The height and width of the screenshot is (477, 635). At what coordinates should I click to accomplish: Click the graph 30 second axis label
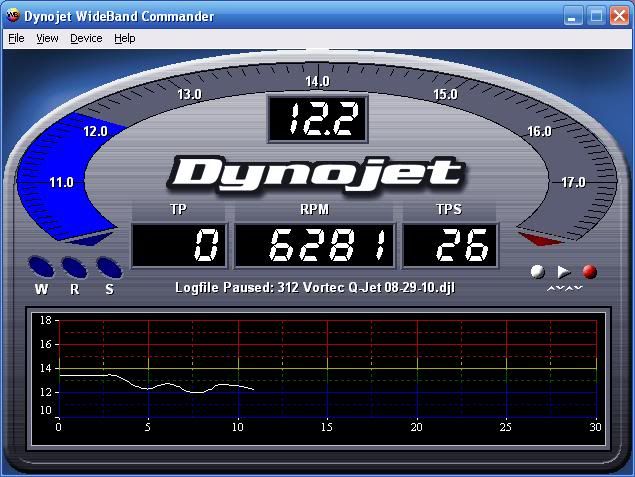595,427
